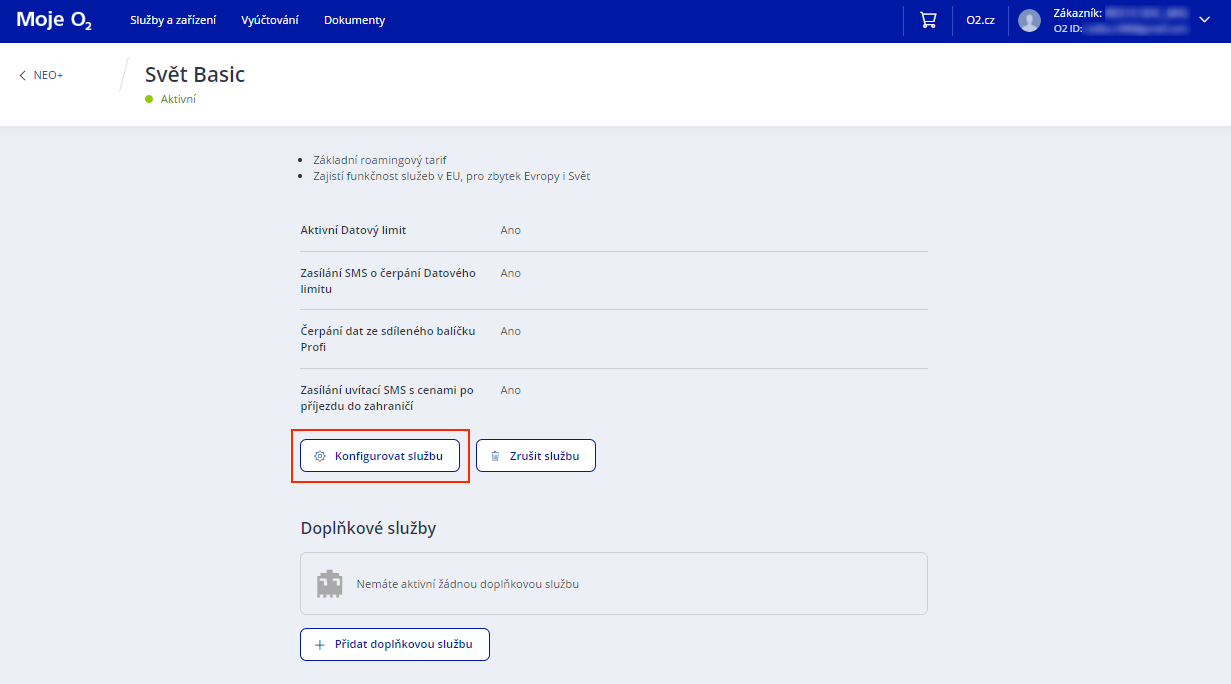1231x684 pixels.
Task: Click the user avatar icon
Action: pos(1029,21)
